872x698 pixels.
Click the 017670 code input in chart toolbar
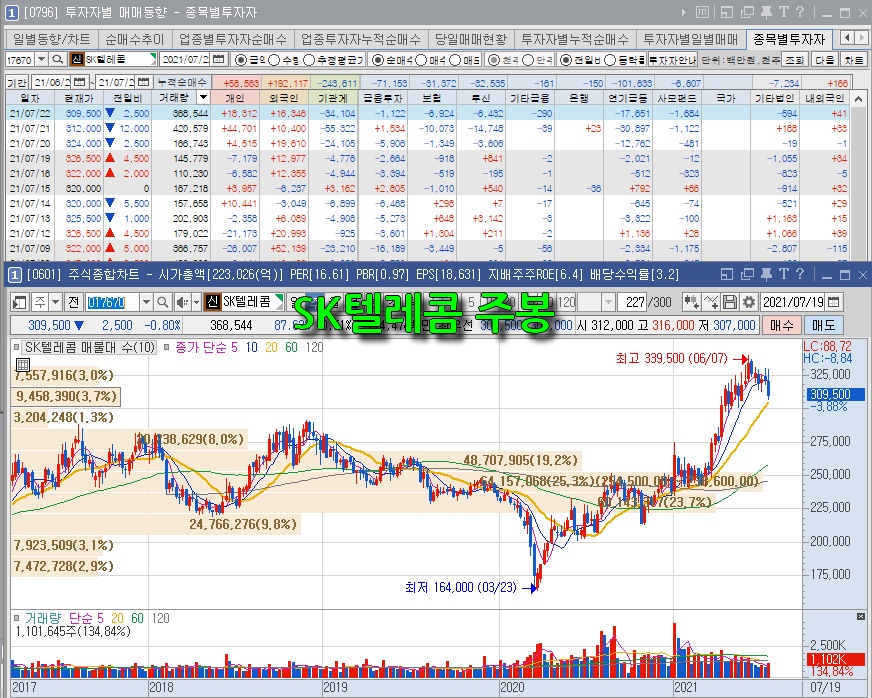[112, 303]
